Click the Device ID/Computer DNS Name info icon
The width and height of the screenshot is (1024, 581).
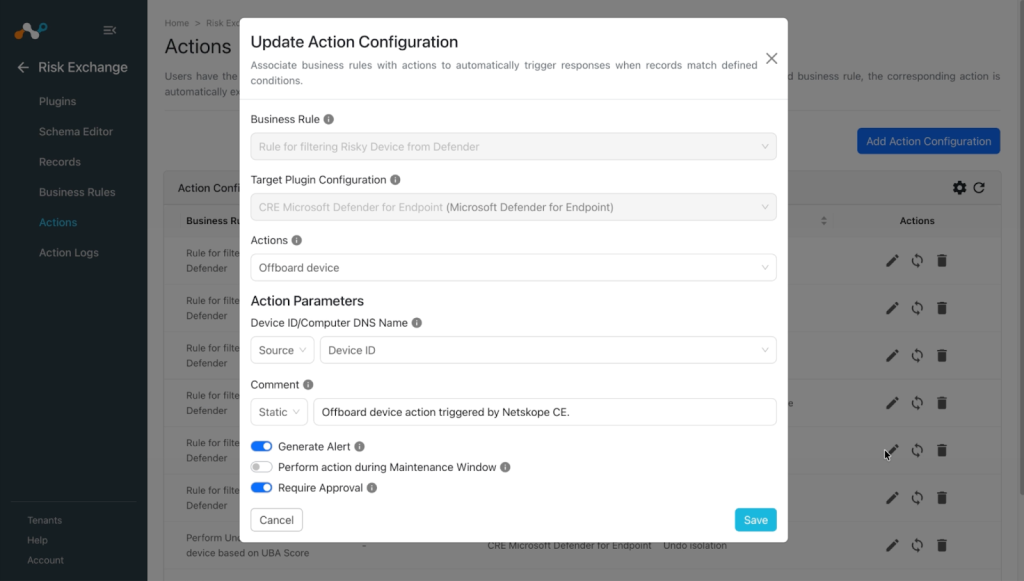(417, 322)
